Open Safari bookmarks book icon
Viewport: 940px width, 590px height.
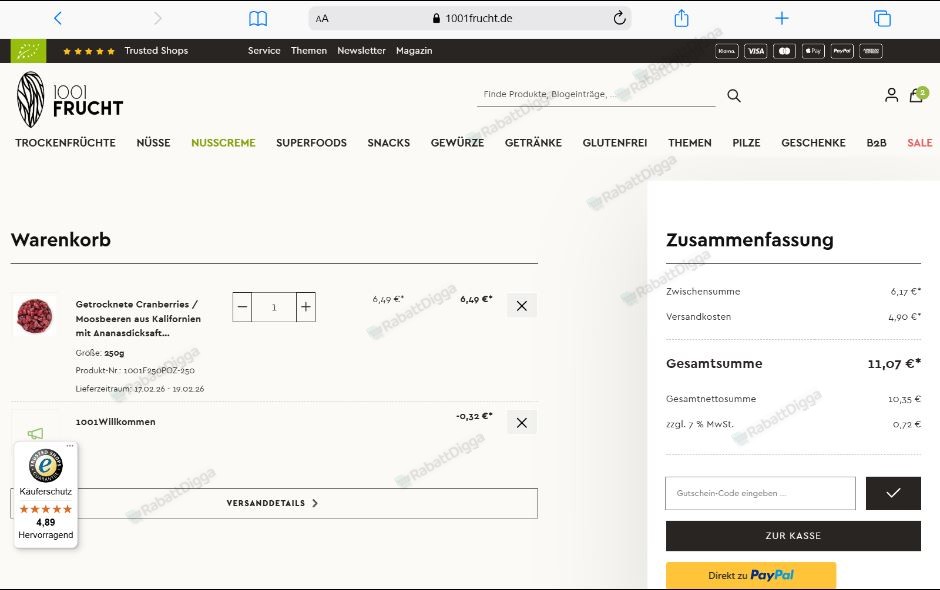tap(258, 19)
